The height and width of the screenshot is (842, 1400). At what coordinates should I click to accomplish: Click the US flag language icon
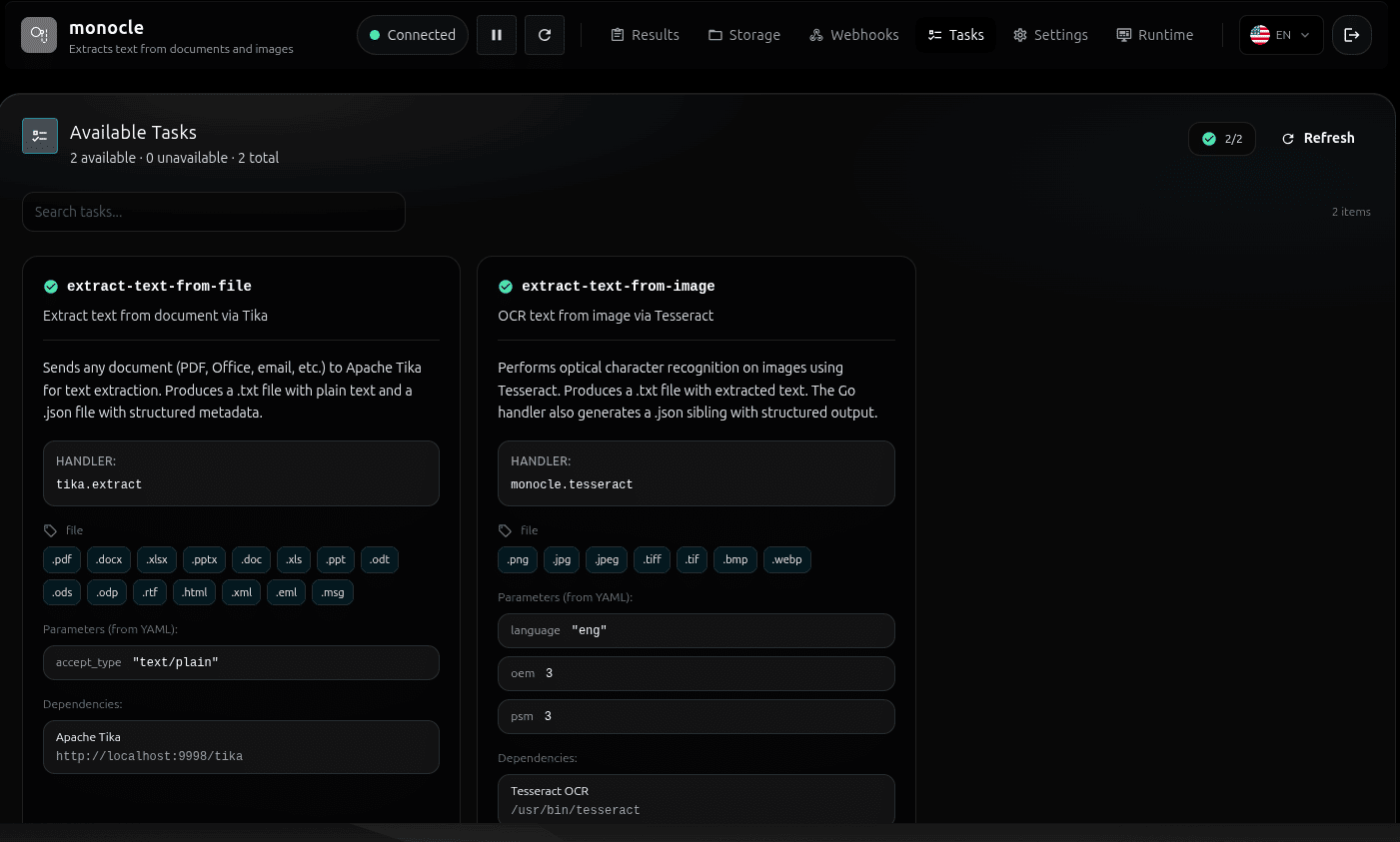click(1260, 35)
